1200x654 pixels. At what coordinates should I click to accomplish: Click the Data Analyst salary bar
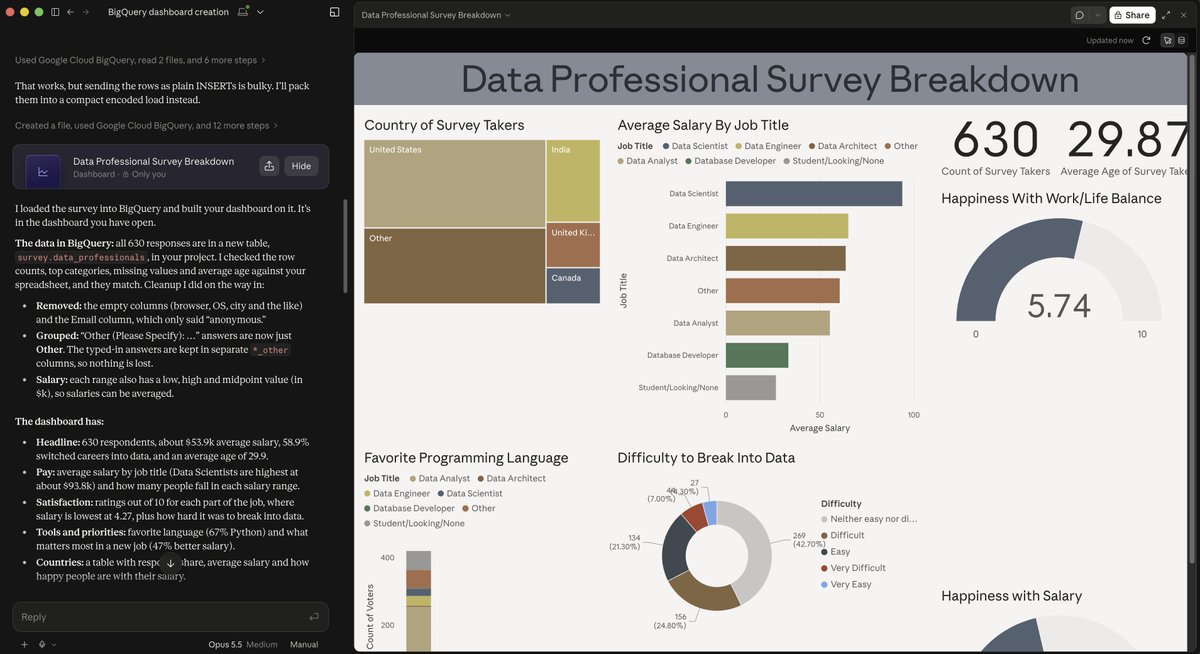click(x=778, y=323)
